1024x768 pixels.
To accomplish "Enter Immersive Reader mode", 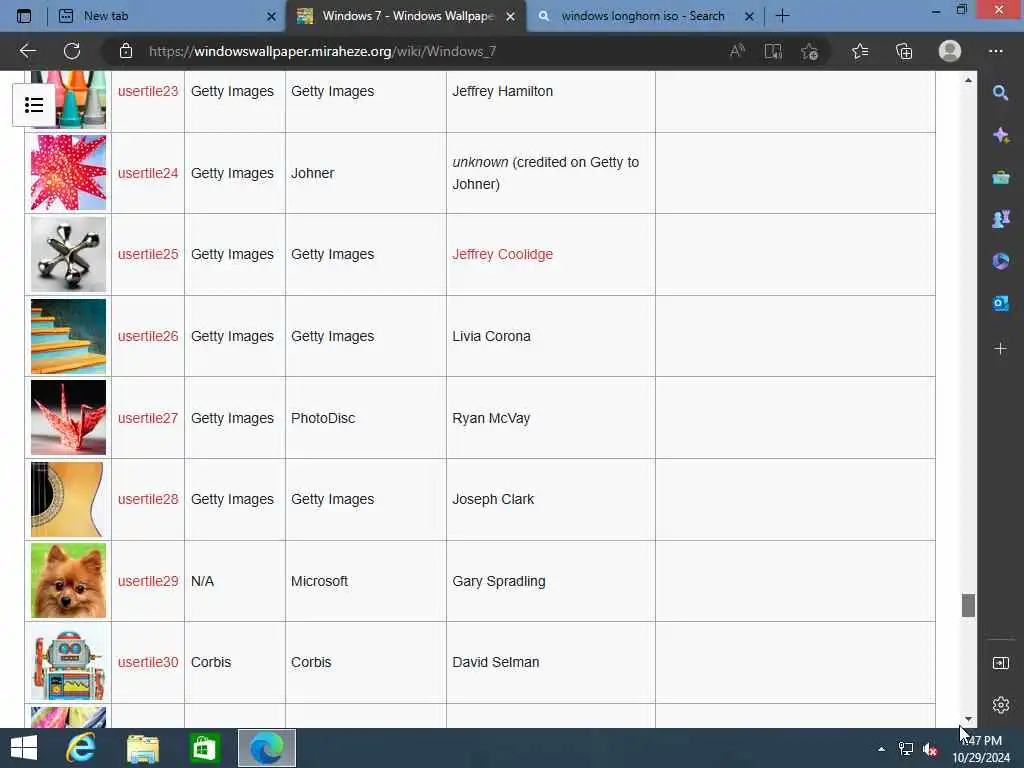I will pos(773,51).
